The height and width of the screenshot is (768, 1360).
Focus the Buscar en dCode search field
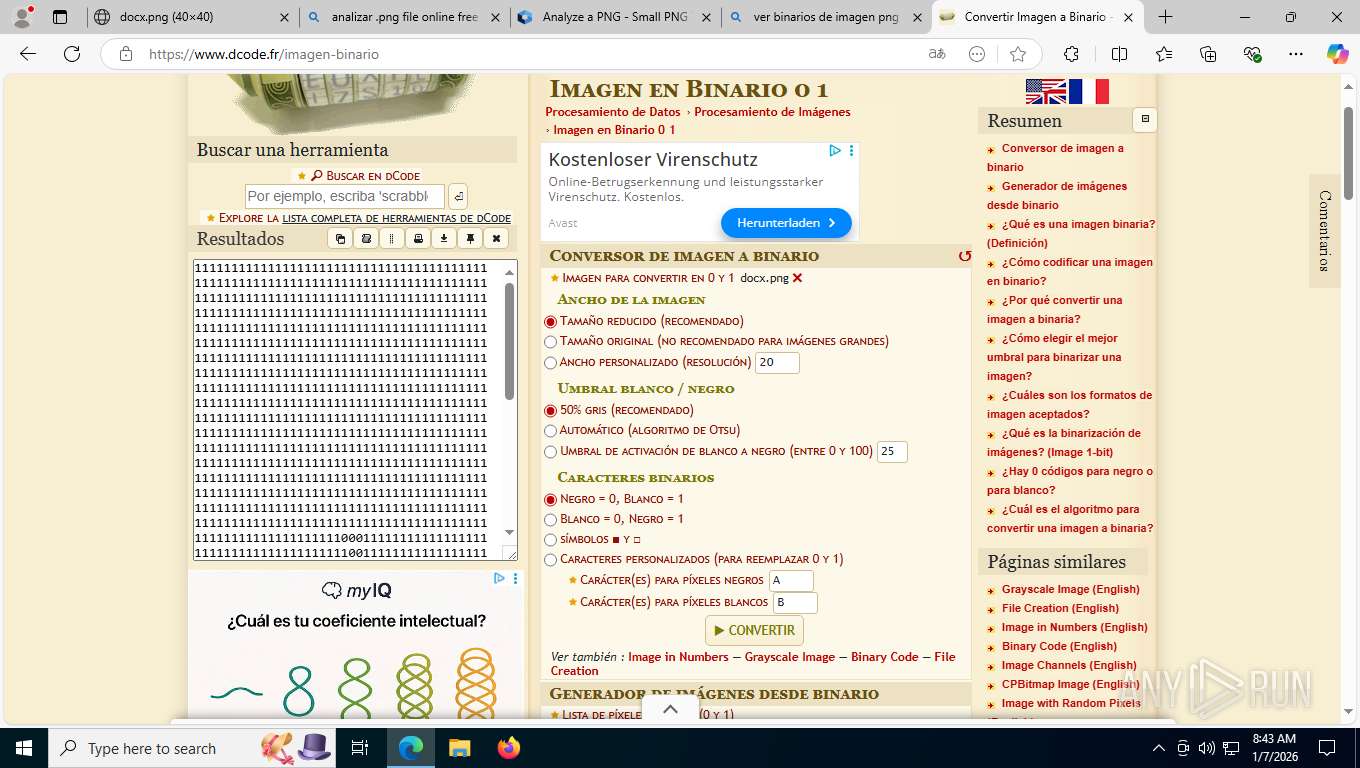(345, 196)
